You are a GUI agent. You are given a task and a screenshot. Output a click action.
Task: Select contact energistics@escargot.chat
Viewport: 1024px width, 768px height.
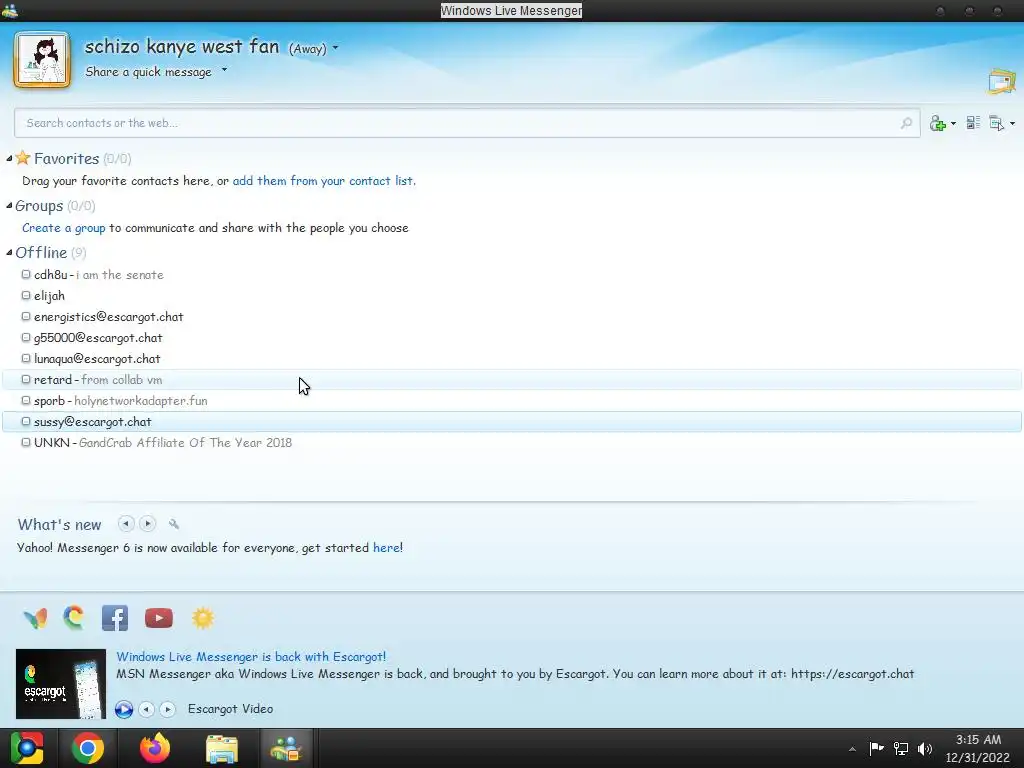[x=512, y=317]
